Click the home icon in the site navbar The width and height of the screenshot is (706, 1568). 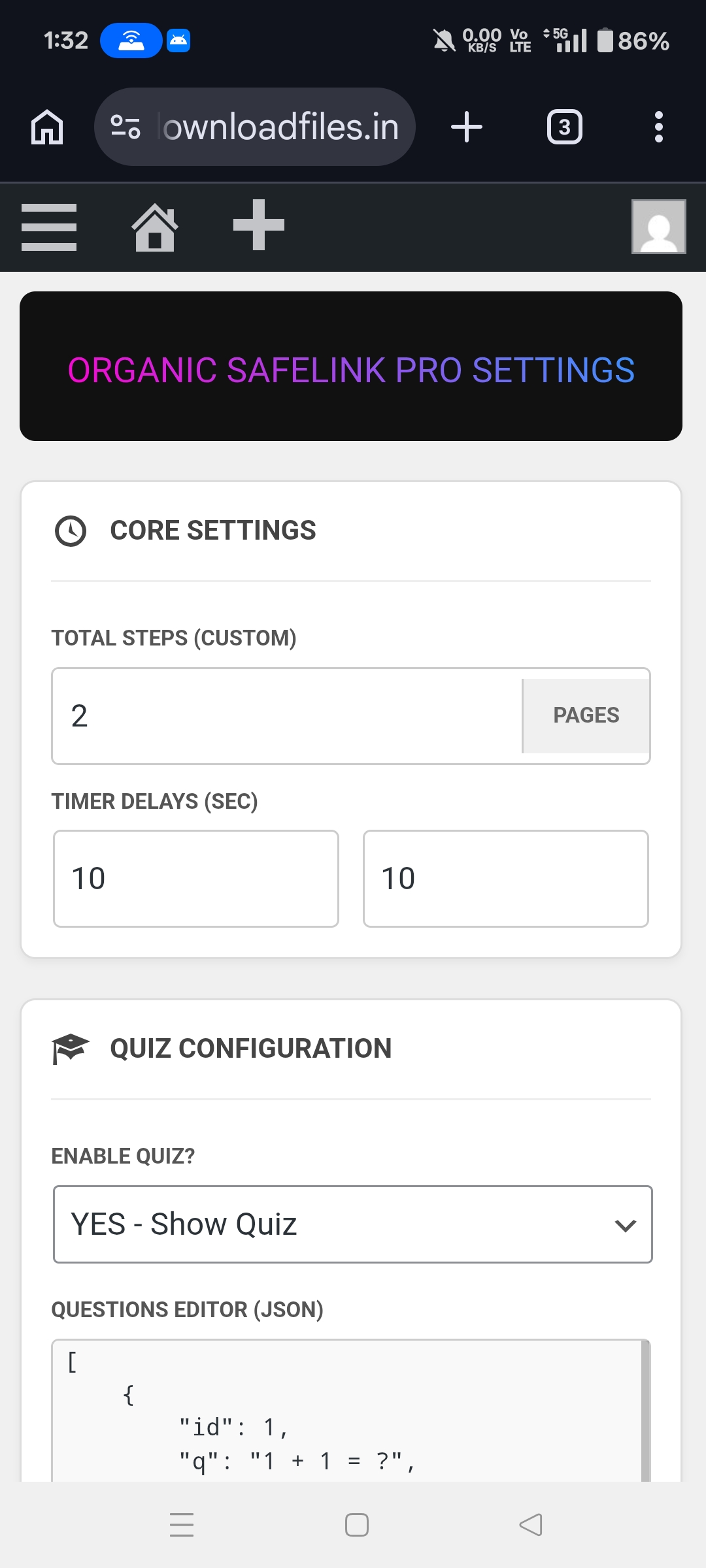point(155,227)
